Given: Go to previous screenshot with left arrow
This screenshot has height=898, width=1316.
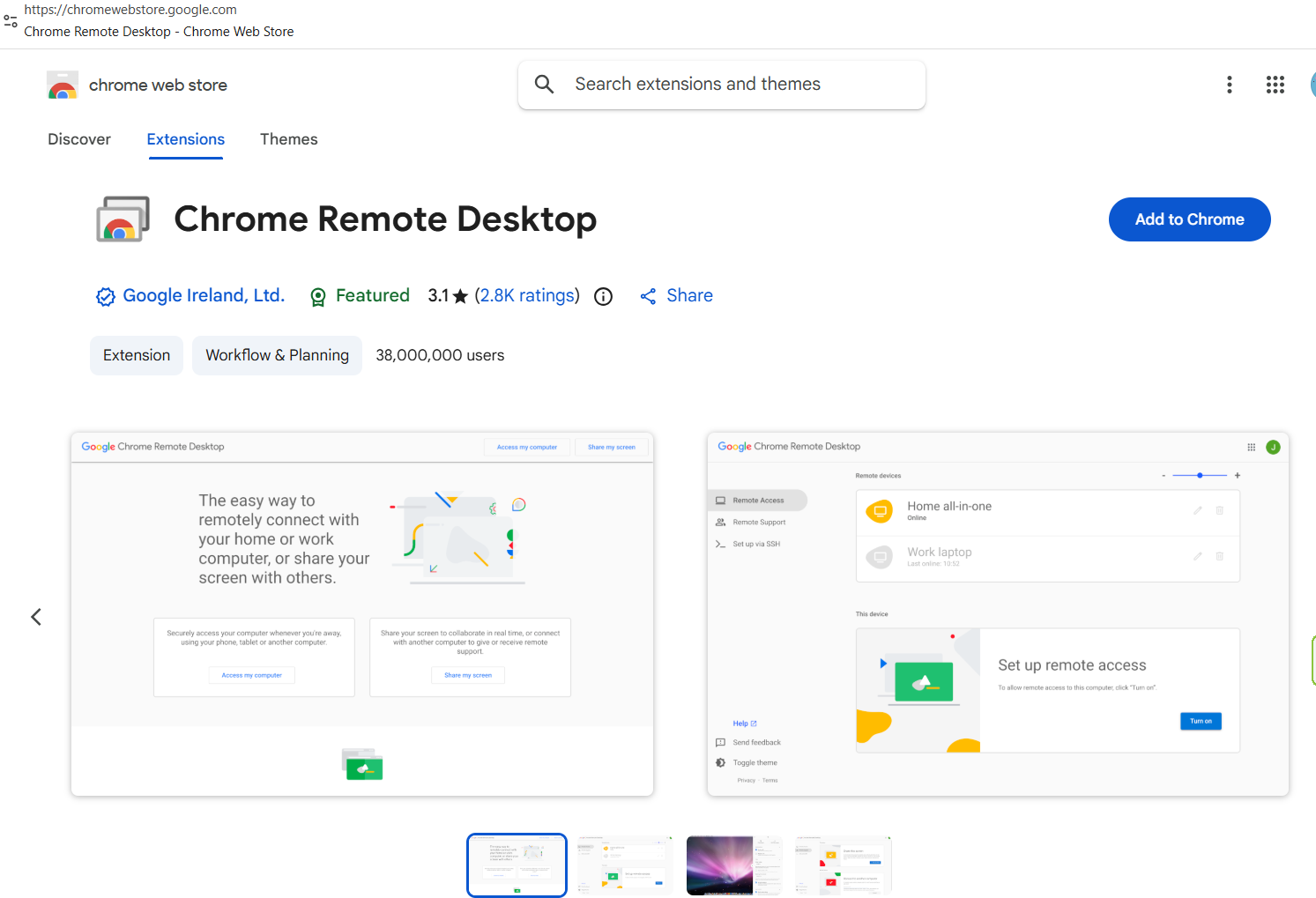Looking at the screenshot, I should click(x=36, y=617).
